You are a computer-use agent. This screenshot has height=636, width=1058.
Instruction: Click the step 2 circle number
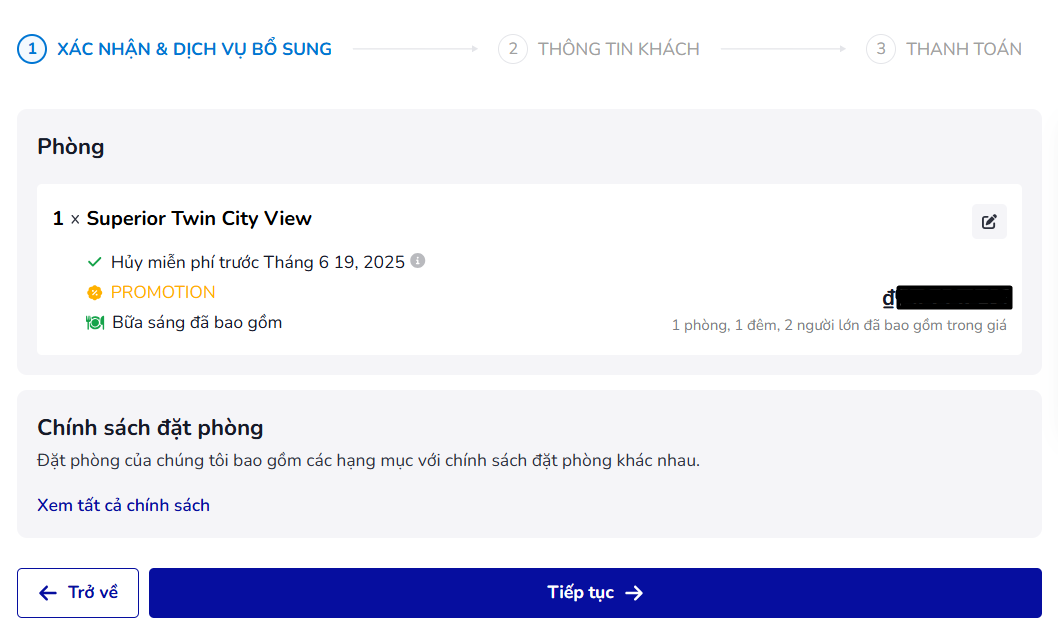coord(512,49)
